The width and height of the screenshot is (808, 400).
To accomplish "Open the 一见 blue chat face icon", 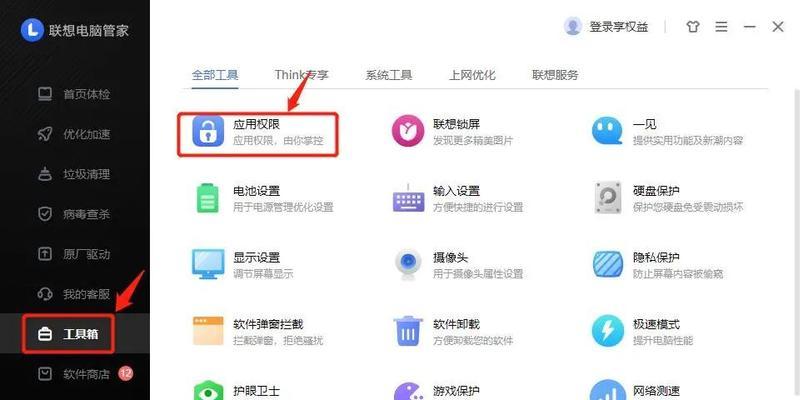I will (x=608, y=131).
